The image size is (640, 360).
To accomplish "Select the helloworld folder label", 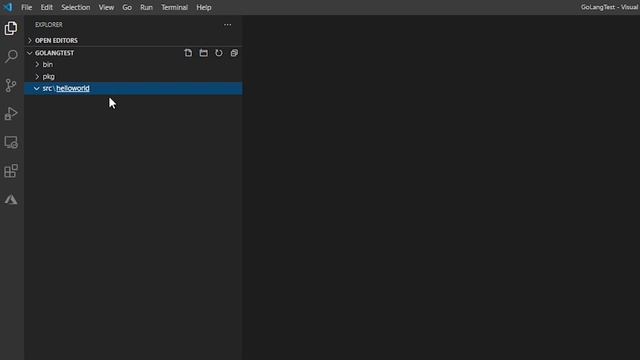I will tap(73, 88).
